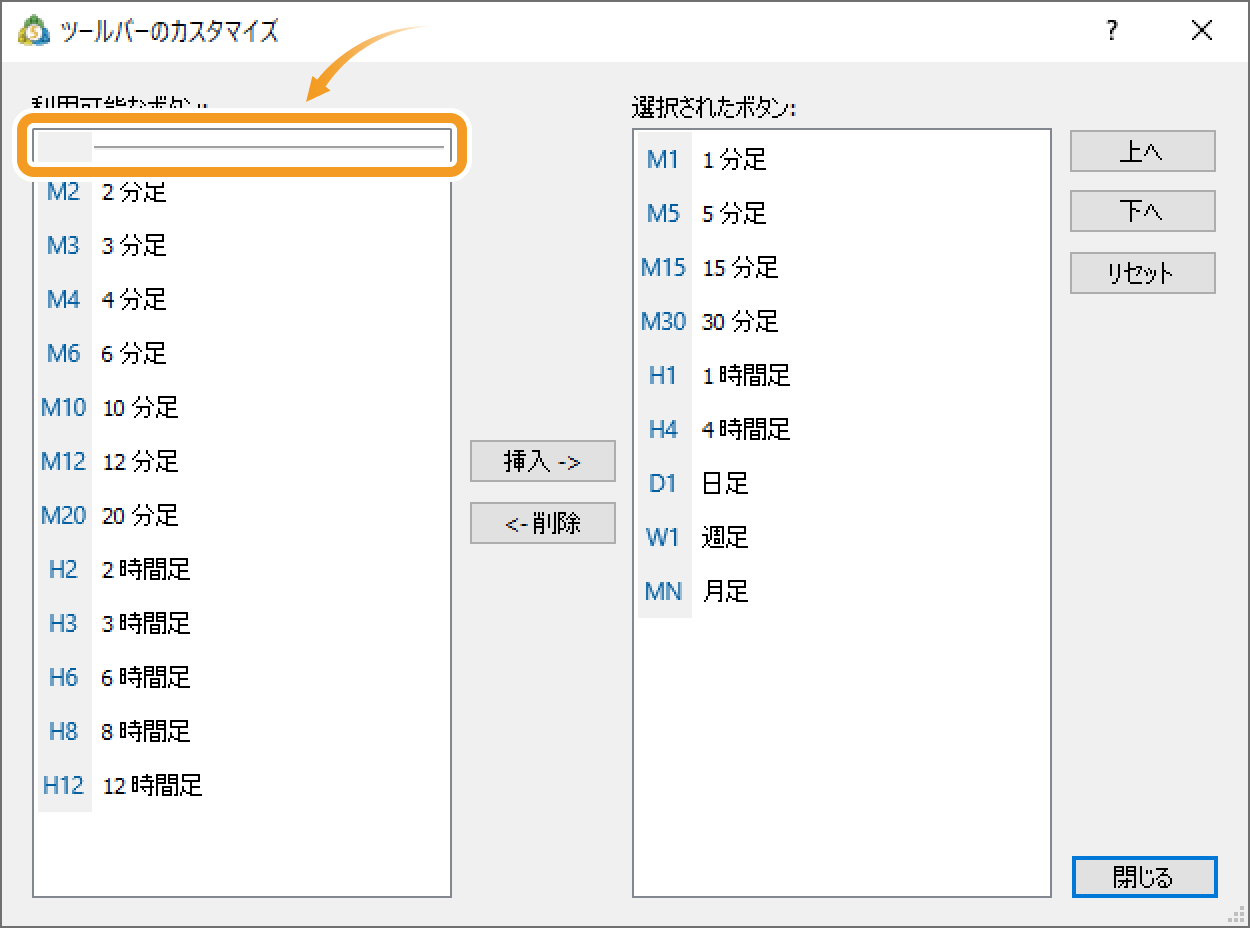
Task: Click the M3 timeframe icon
Action: pyautogui.click(x=63, y=245)
